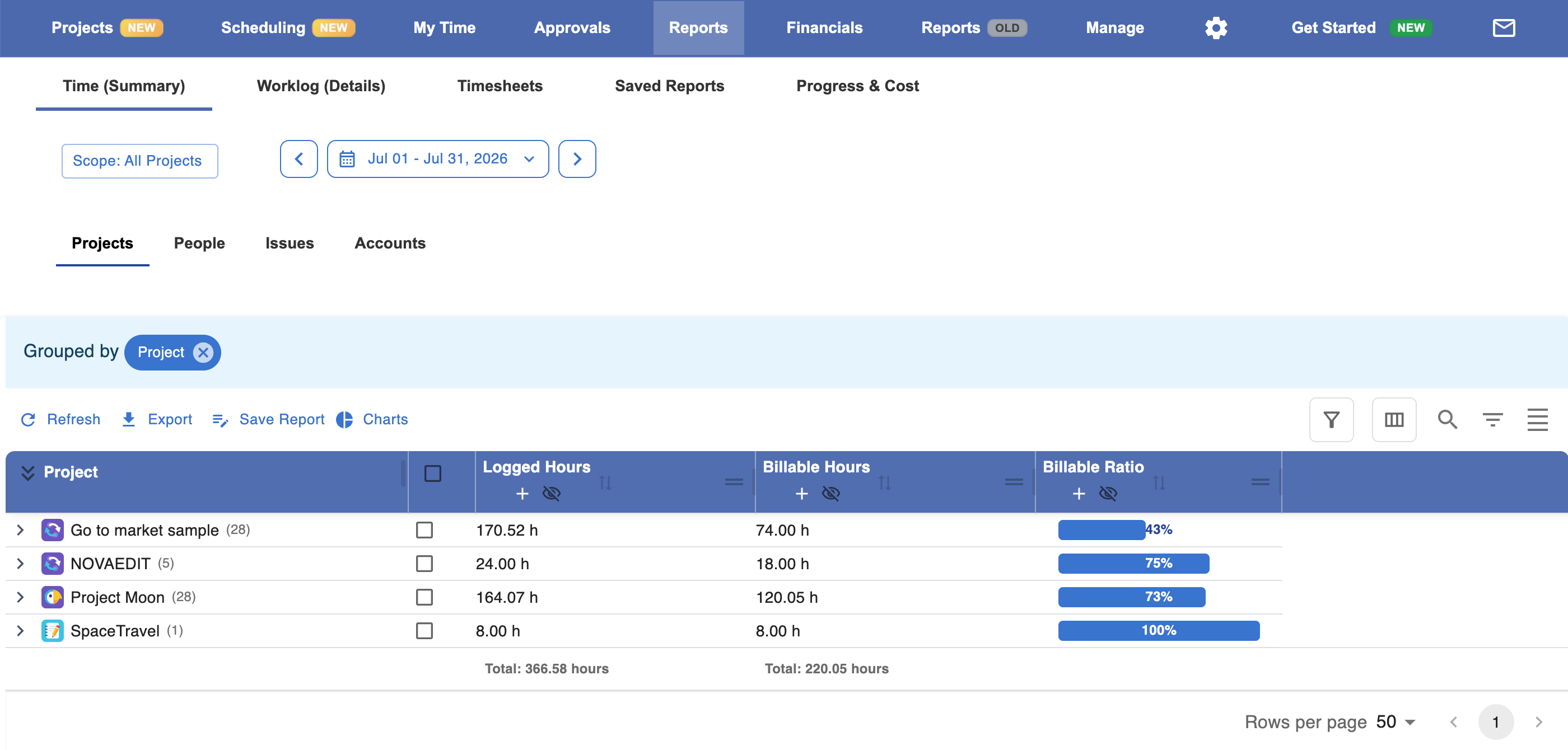Open the Jul 01 - Jul 31 date range dropdown
This screenshot has height=750, width=1568.
(438, 159)
